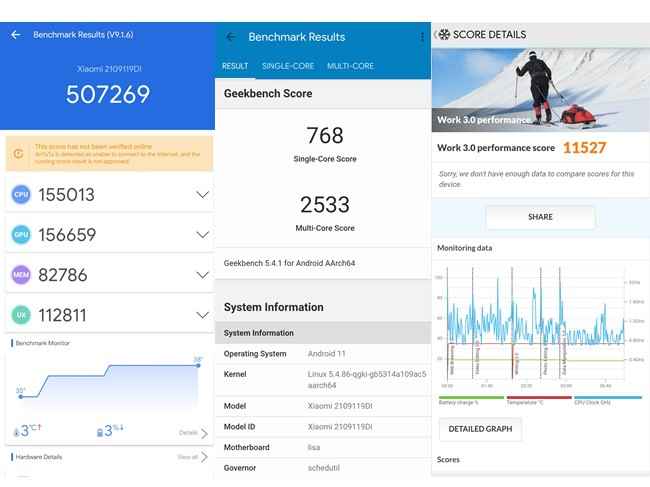Expand the GPU 156659 score row
Screen dimensions: 650x487
202,235
